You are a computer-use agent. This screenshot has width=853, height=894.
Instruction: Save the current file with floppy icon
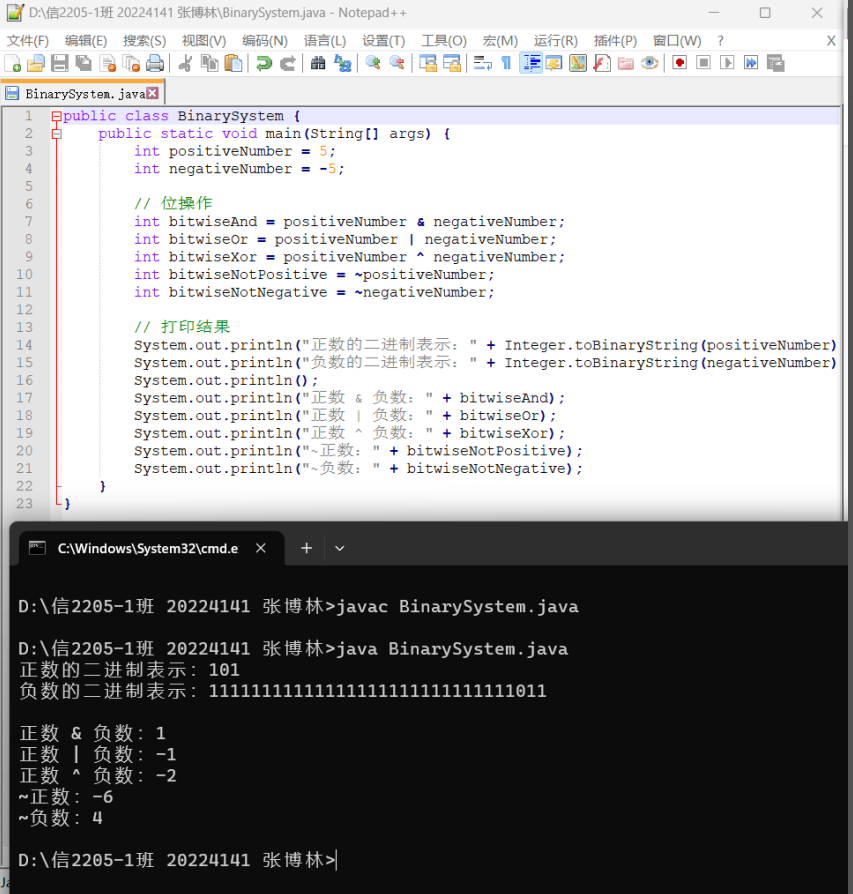coord(59,63)
